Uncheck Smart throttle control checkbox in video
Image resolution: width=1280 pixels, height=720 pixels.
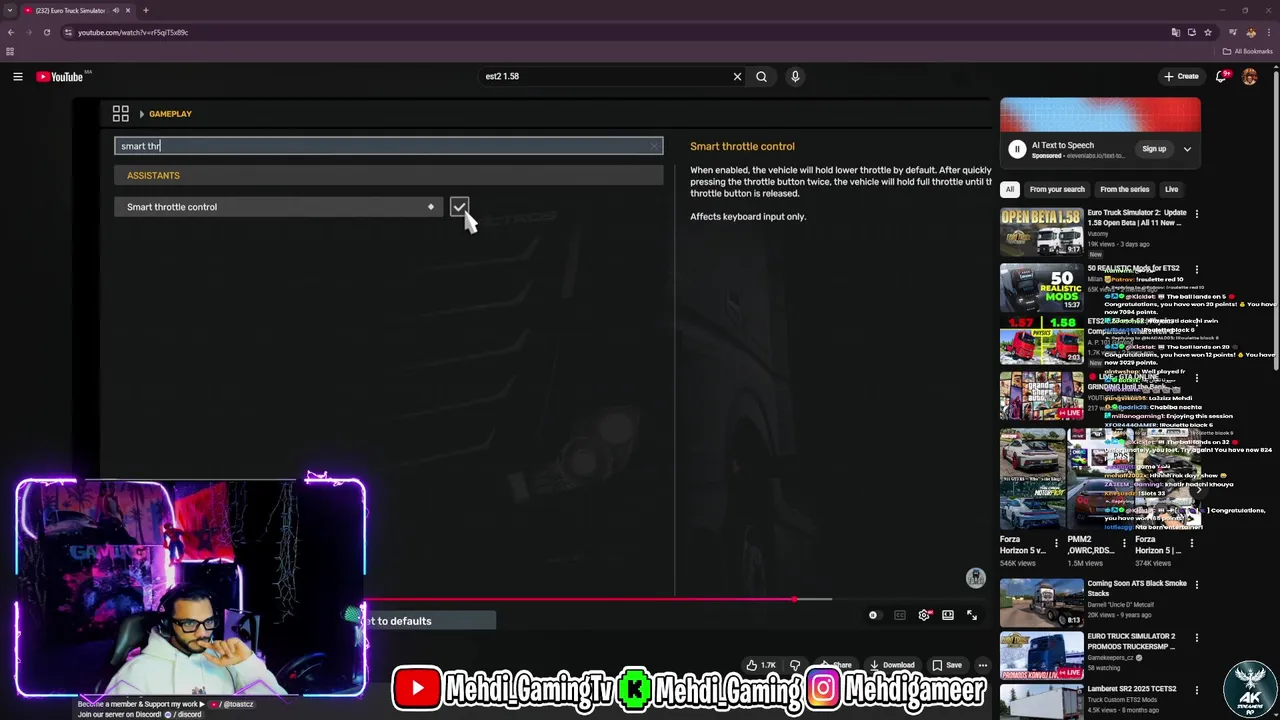click(459, 207)
